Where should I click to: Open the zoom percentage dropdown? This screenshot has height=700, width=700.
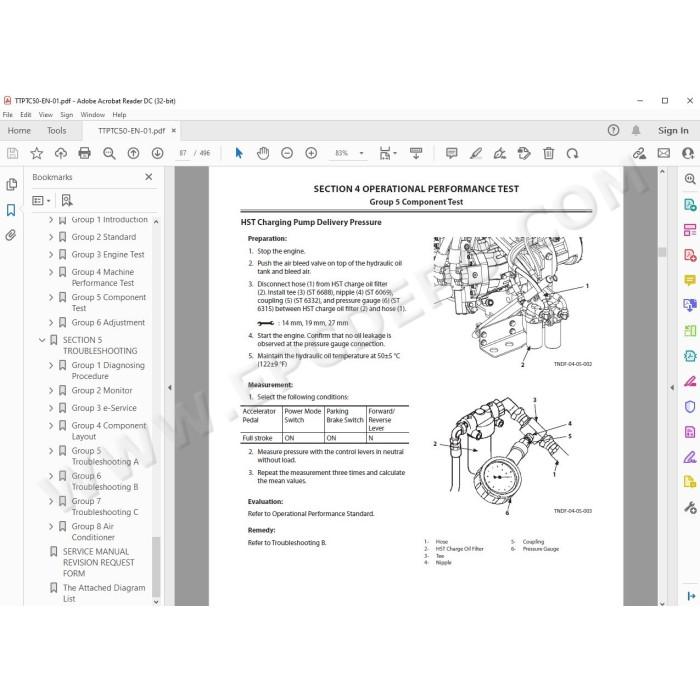362,154
